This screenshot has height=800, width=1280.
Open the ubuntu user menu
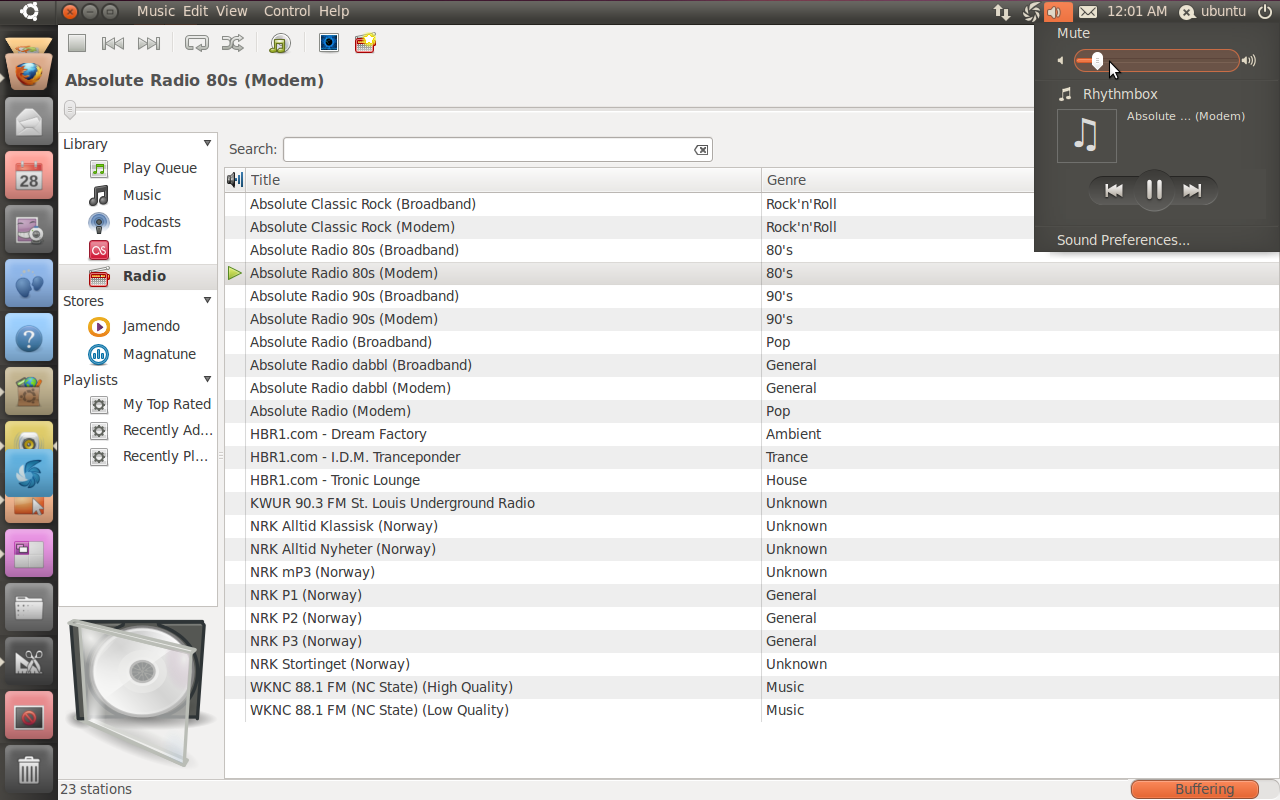pyautogui.click(x=1212, y=11)
